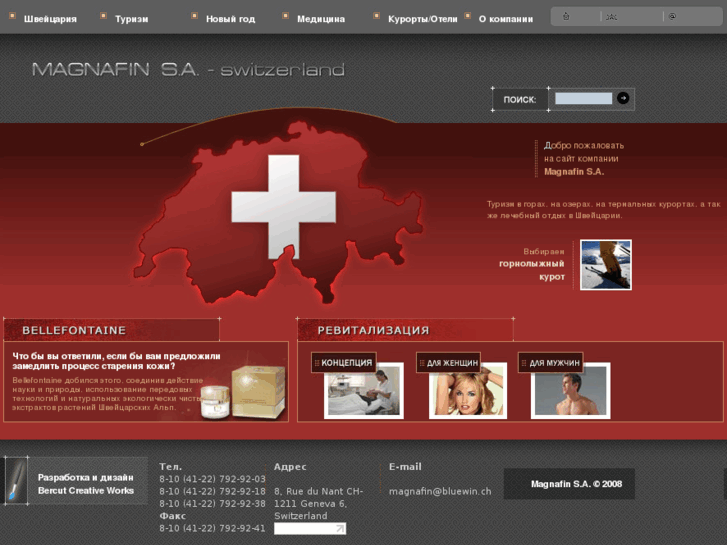Image resolution: width=727 pixels, height=545 pixels.
Task: Click the Bercut Creative Works credit link
Action: tap(86, 490)
